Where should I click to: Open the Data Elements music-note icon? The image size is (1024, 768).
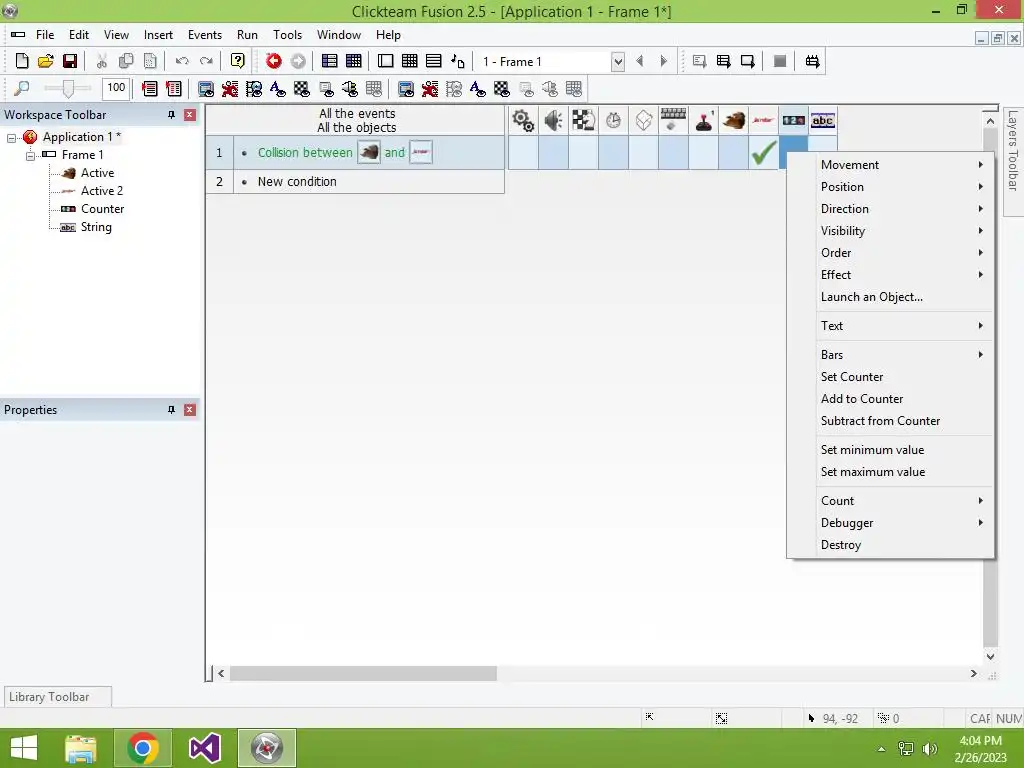(458, 61)
